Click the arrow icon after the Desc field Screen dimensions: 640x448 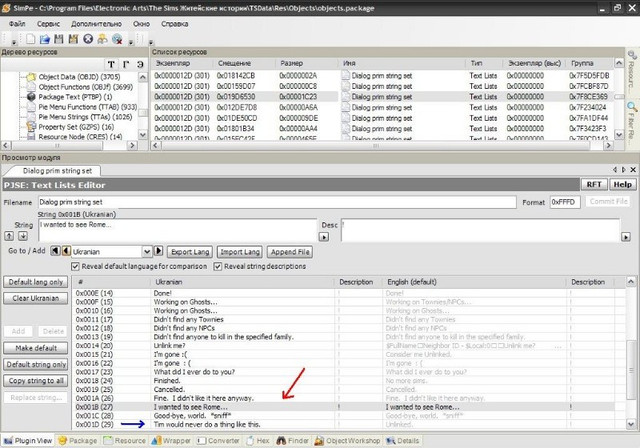point(626,237)
